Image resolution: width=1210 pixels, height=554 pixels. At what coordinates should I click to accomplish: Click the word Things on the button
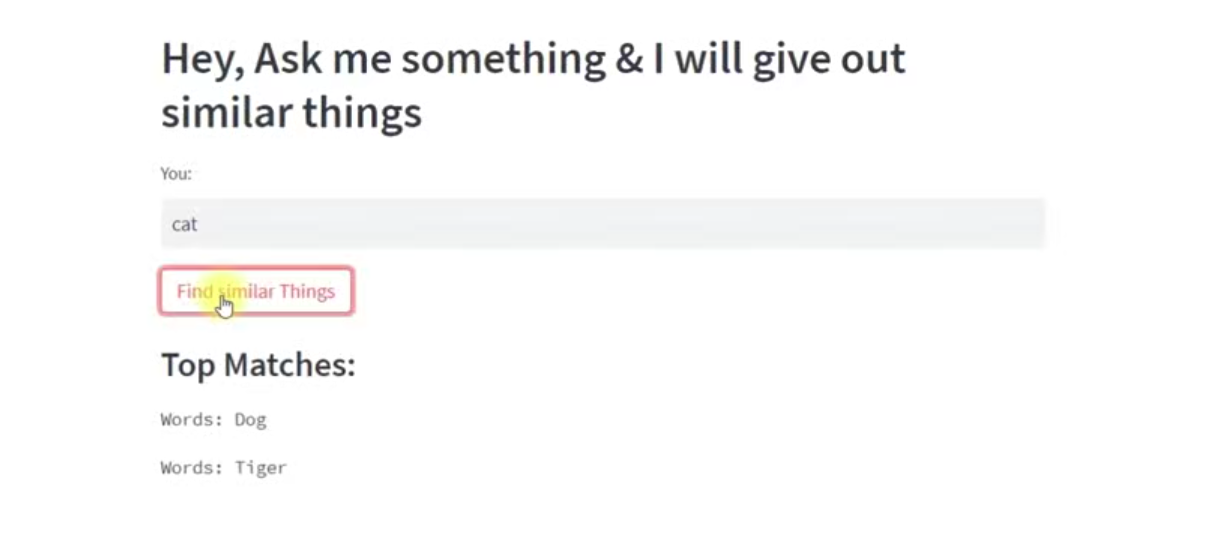coord(307,291)
